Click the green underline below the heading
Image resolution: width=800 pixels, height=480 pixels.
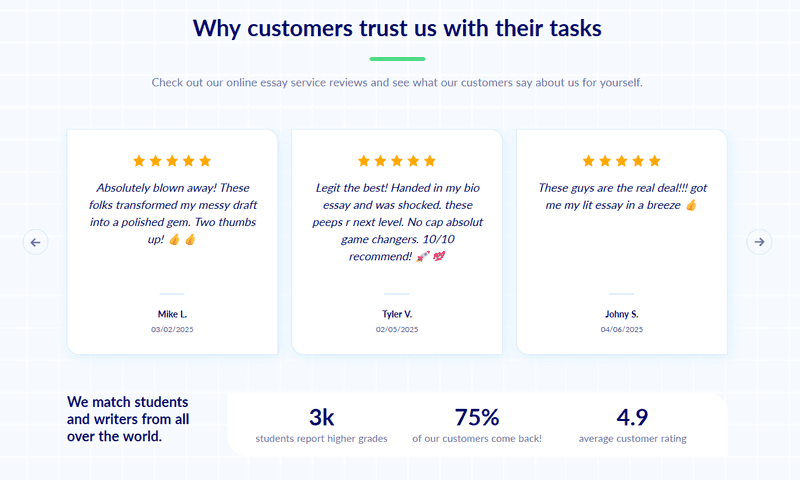pyautogui.click(x=397, y=59)
